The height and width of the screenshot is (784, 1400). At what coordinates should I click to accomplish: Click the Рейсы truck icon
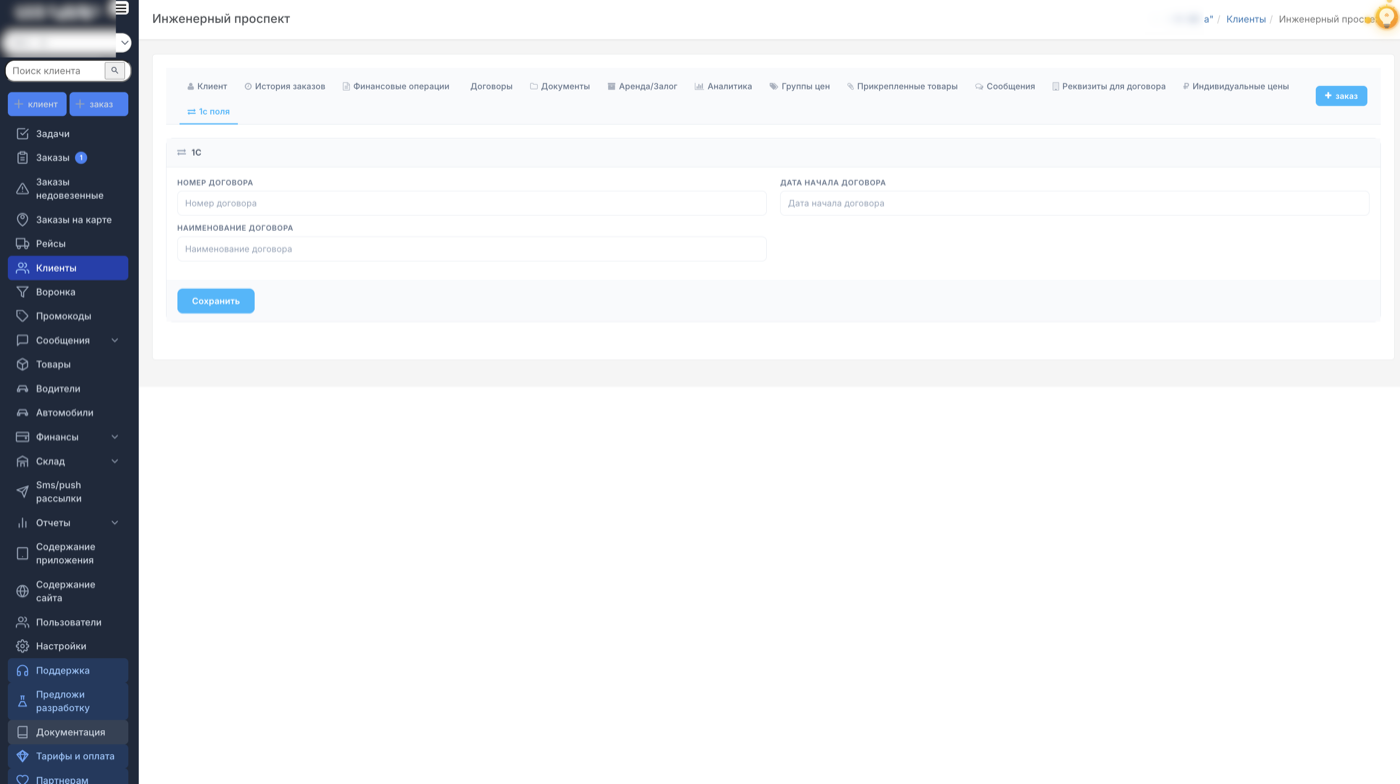coord(22,244)
